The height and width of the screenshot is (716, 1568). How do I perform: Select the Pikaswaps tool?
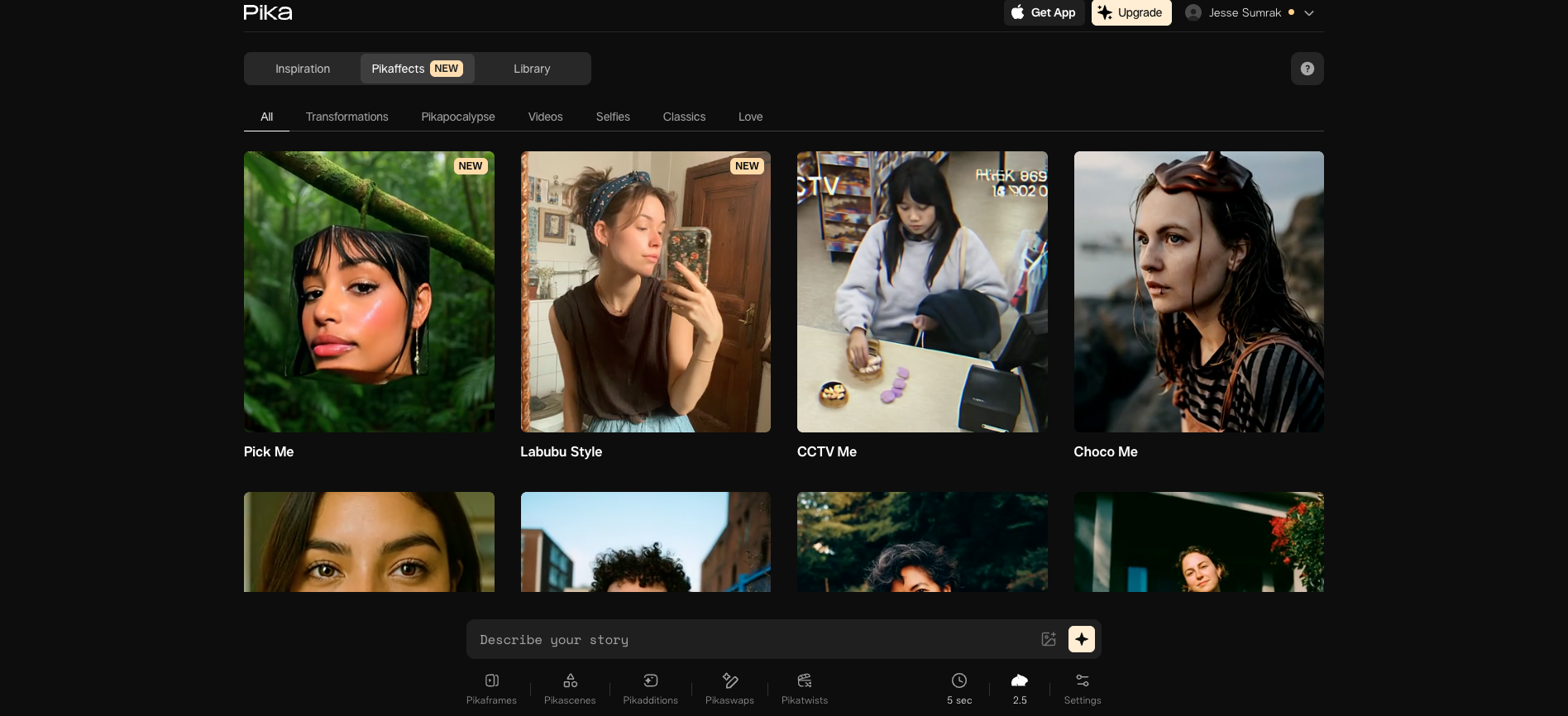coord(729,689)
